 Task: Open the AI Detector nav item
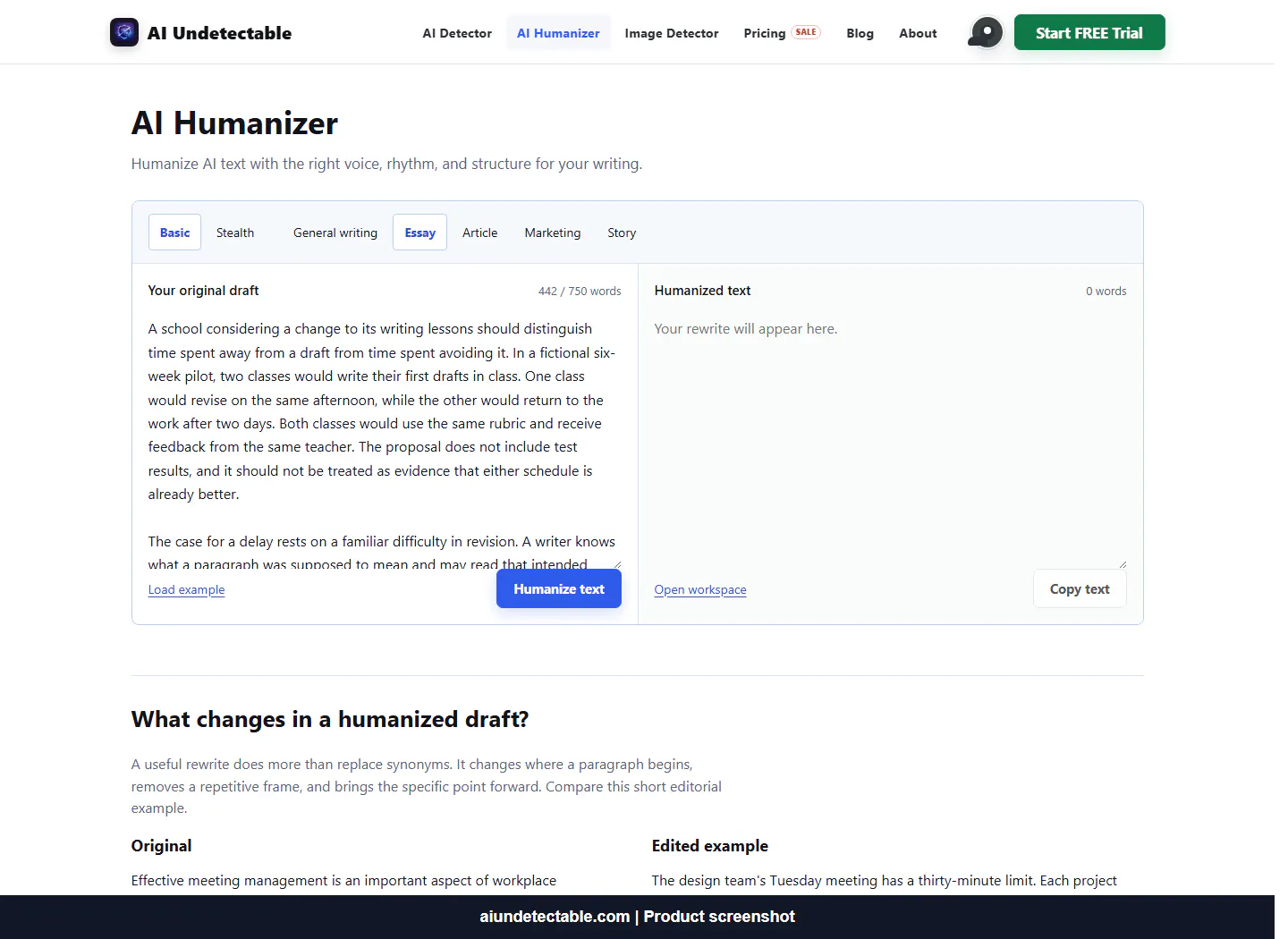click(x=457, y=33)
